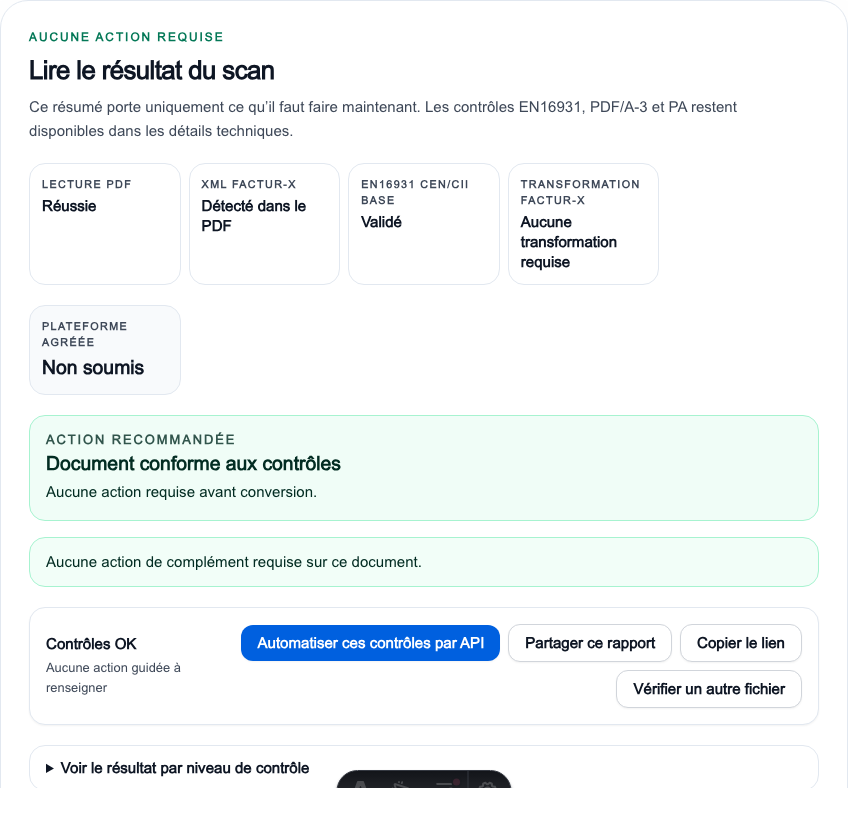Click Automatiser ces contrôles par API
The height and width of the screenshot is (821, 848).
coord(370,643)
